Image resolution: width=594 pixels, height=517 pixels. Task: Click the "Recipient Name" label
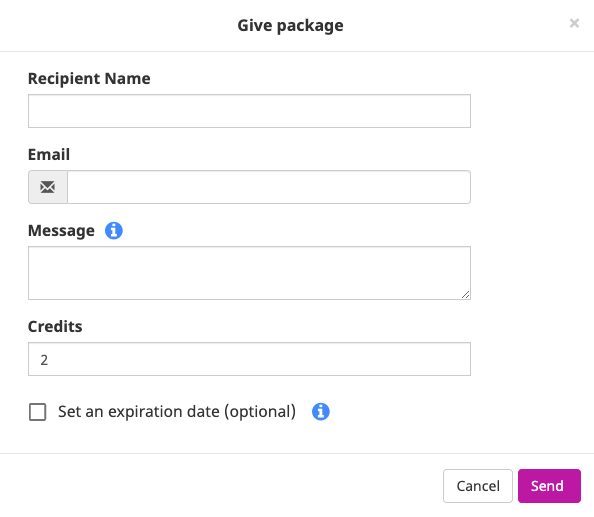point(89,79)
